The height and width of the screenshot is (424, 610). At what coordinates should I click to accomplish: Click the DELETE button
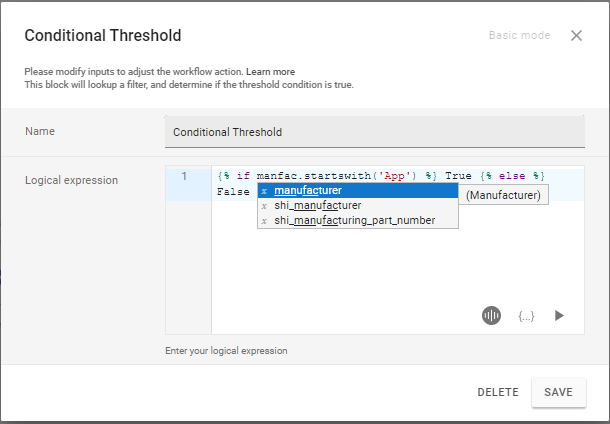tap(497, 392)
